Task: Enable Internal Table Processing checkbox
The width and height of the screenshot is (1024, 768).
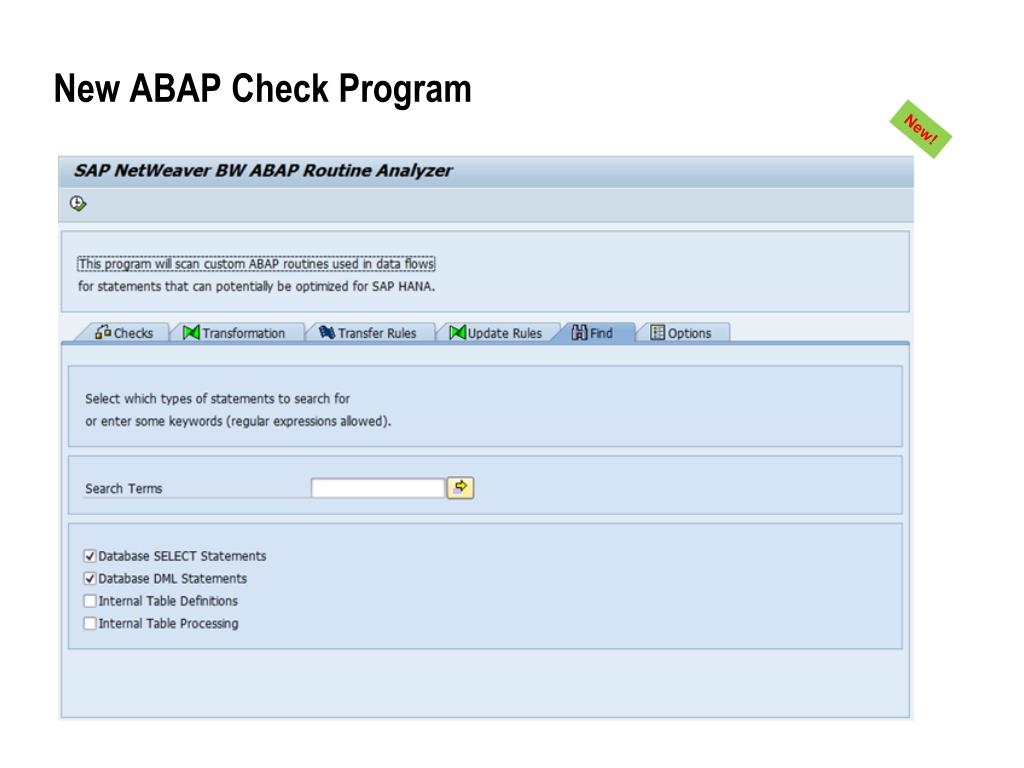Action: coord(90,624)
